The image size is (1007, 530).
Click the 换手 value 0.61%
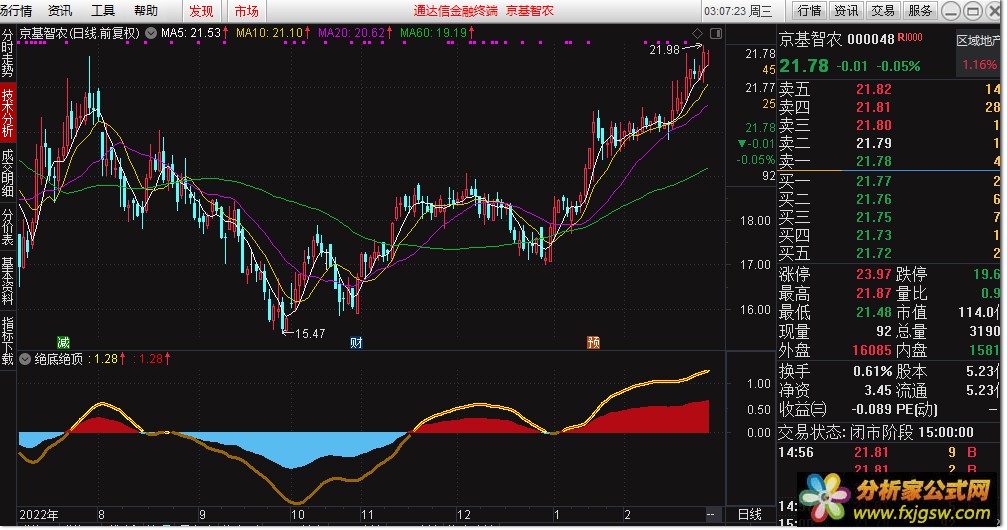tap(872, 371)
